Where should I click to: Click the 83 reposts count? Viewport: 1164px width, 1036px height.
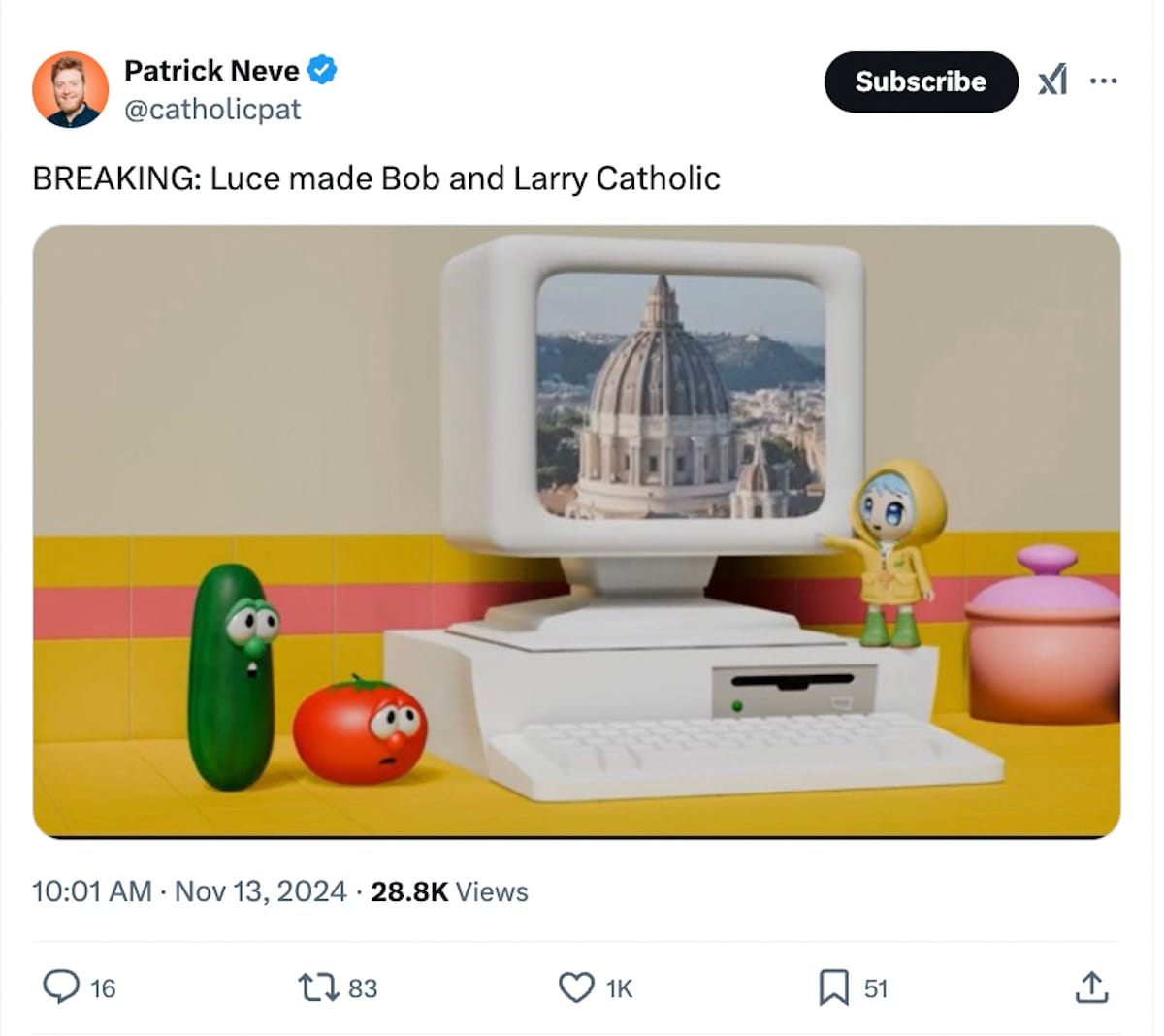click(363, 988)
